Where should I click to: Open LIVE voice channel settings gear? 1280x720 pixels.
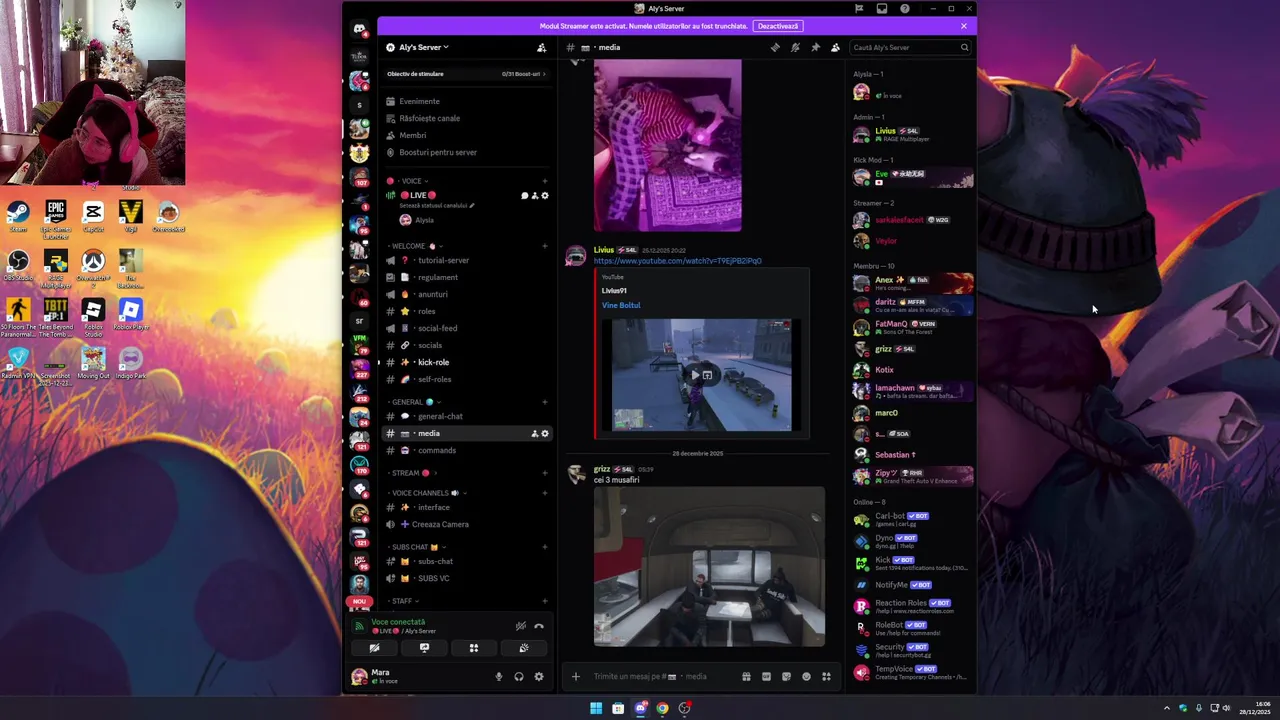point(545,196)
